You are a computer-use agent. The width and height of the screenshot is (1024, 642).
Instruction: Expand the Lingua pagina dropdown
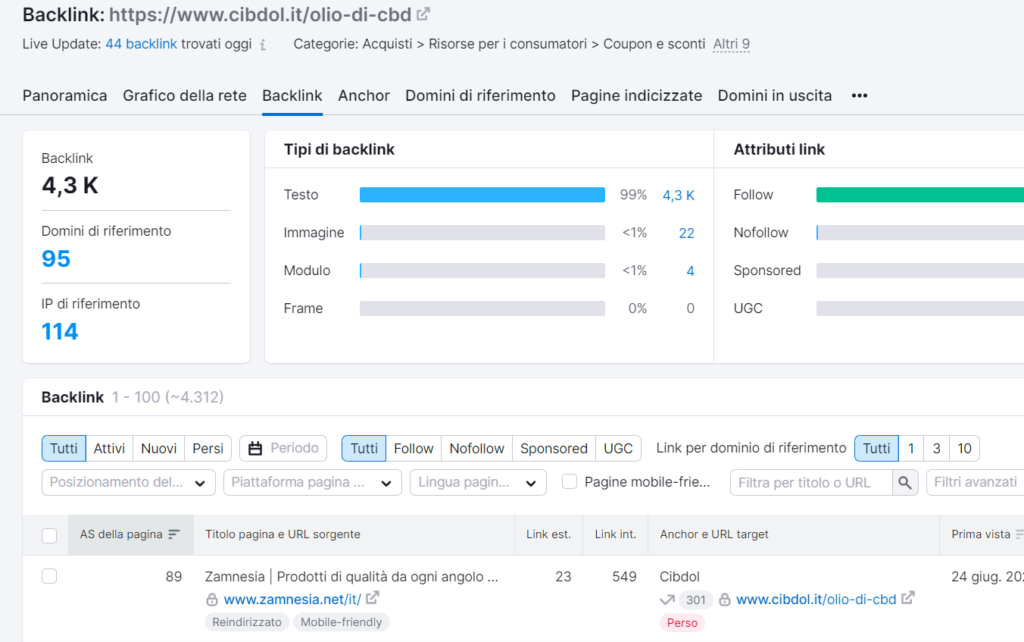click(x=478, y=483)
